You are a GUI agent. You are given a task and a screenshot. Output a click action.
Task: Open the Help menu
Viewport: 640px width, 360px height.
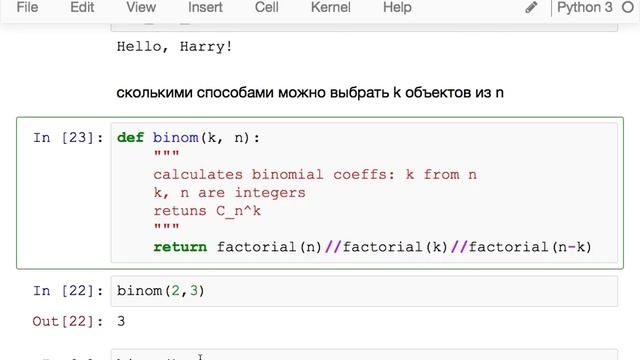pyautogui.click(x=397, y=7)
